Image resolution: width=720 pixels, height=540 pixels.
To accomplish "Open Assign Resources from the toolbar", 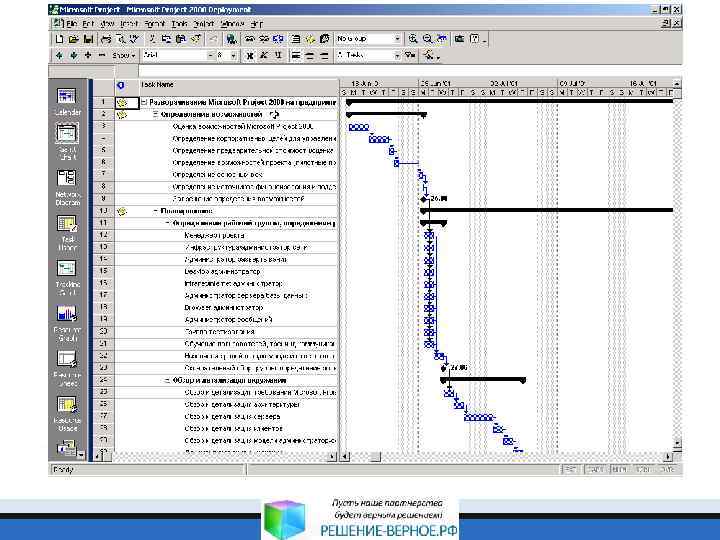I will 325,39.
